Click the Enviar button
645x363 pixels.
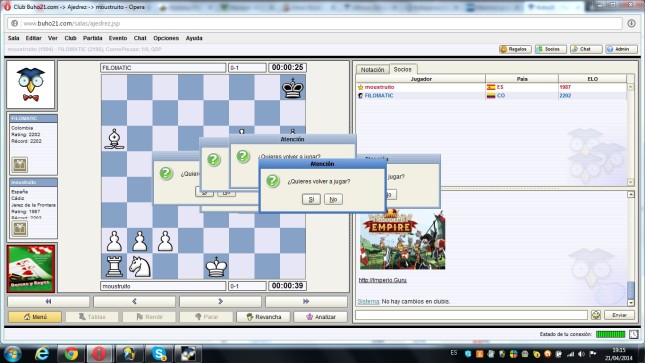(619, 315)
